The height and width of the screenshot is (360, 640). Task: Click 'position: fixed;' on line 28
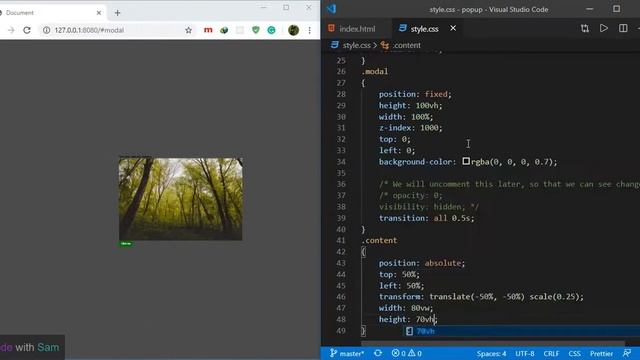tap(415, 94)
